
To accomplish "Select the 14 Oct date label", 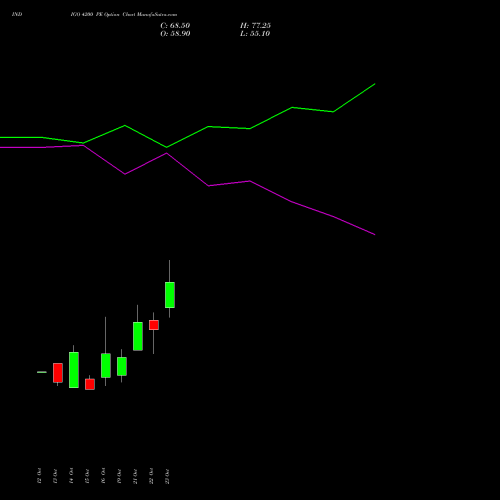I will pyautogui.click(x=71, y=476).
